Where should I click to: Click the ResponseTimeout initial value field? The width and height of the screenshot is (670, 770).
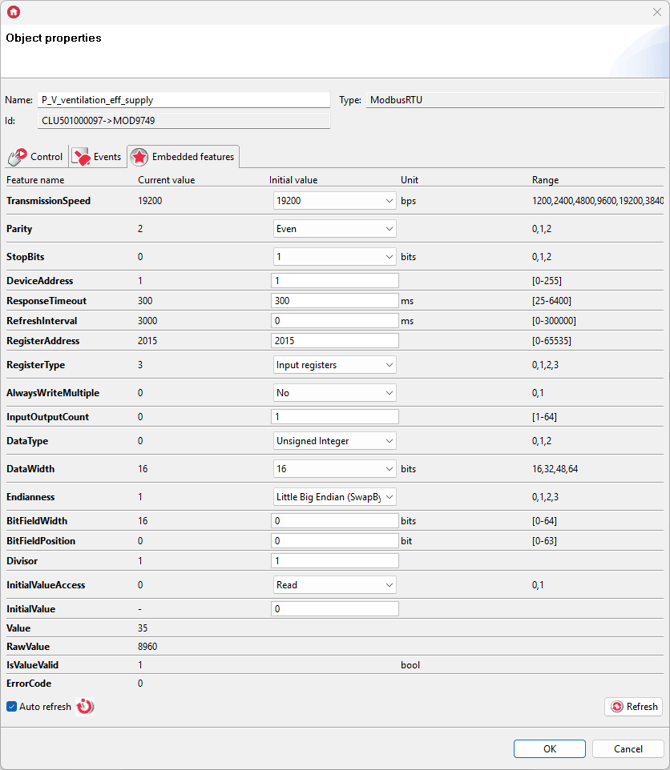pos(334,301)
